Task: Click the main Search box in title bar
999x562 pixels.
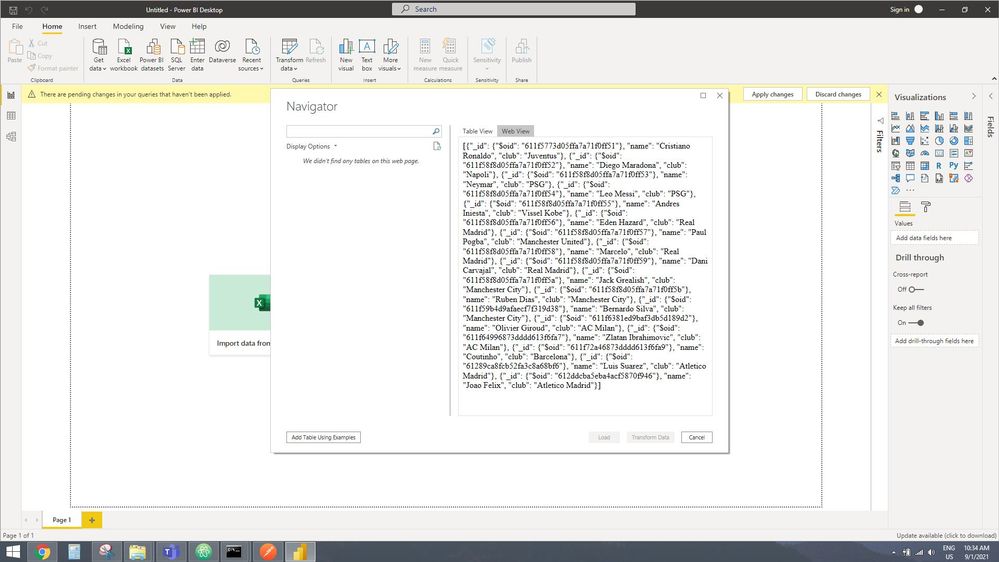Action: pyautogui.click(x=514, y=9)
